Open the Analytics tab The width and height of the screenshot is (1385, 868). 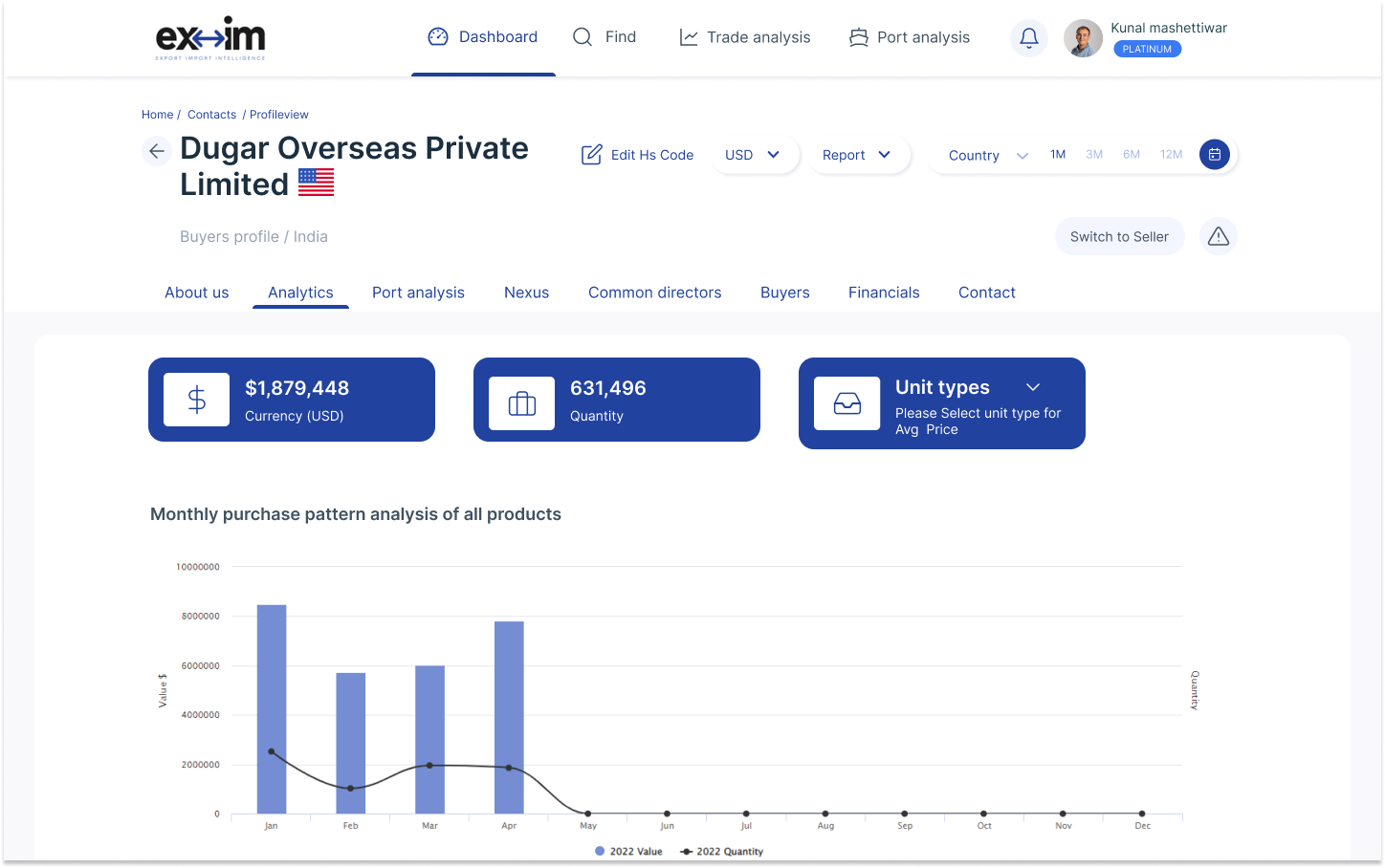point(300,293)
